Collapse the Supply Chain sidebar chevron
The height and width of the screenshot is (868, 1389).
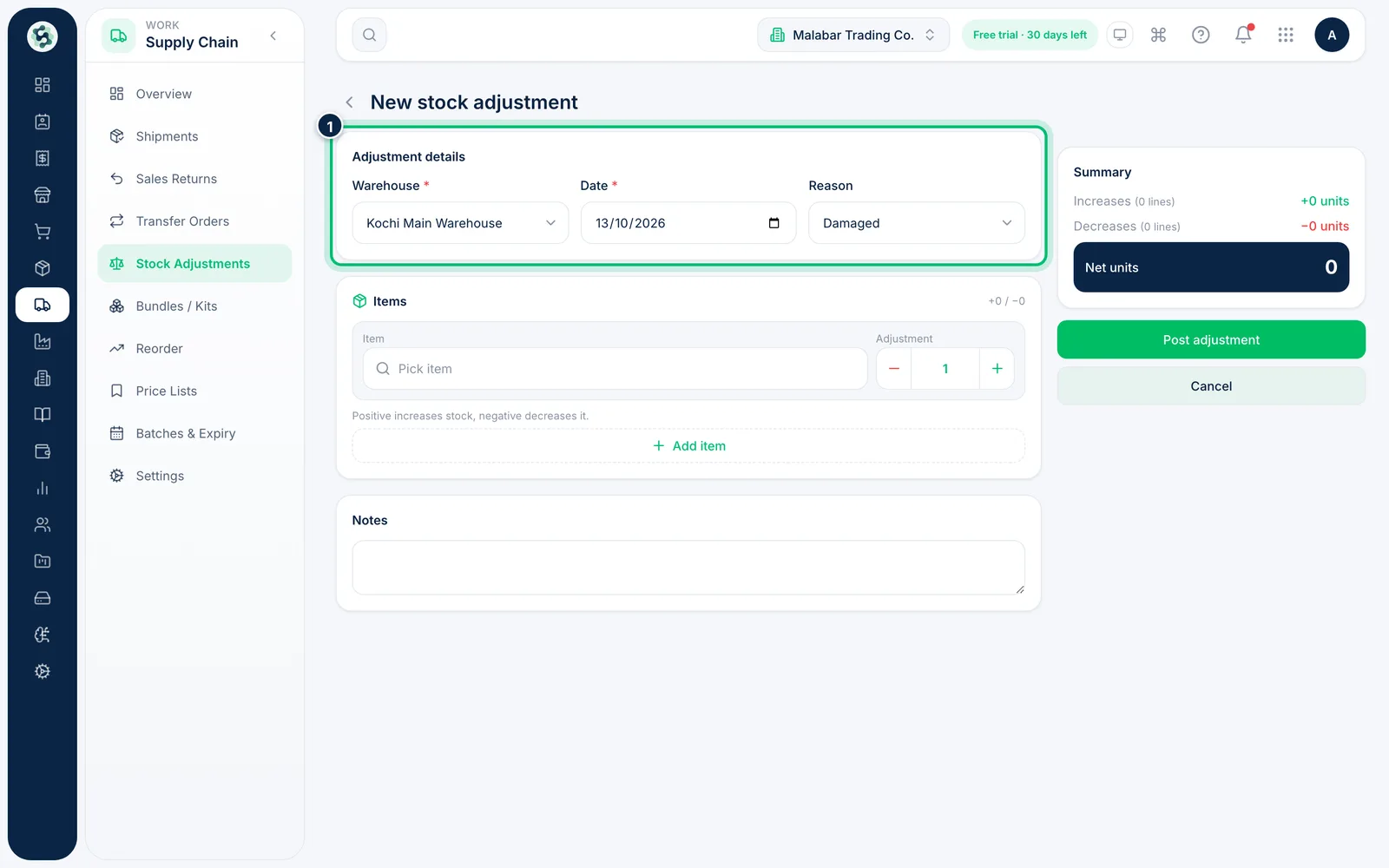pos(273,36)
